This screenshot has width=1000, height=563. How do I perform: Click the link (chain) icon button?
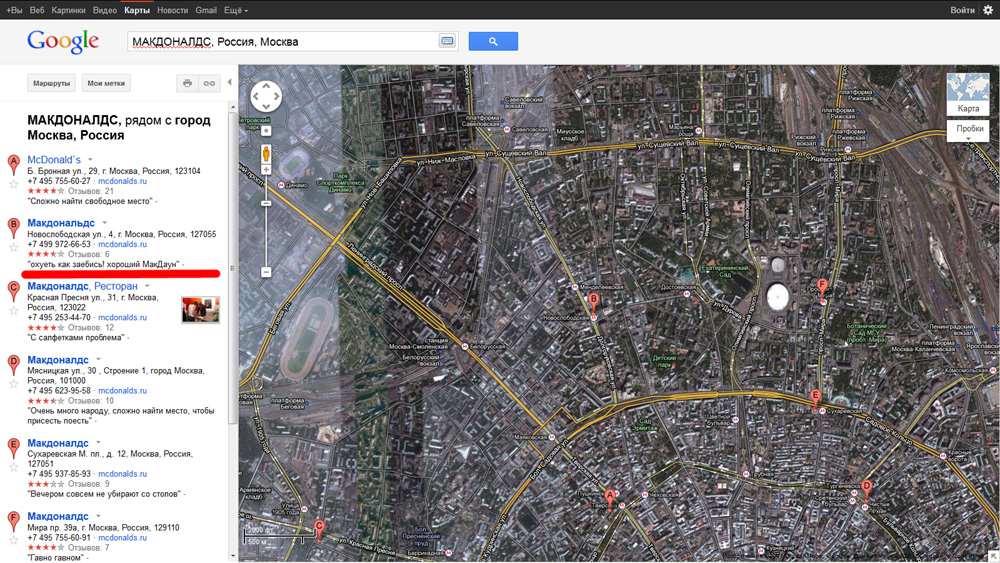(209, 83)
